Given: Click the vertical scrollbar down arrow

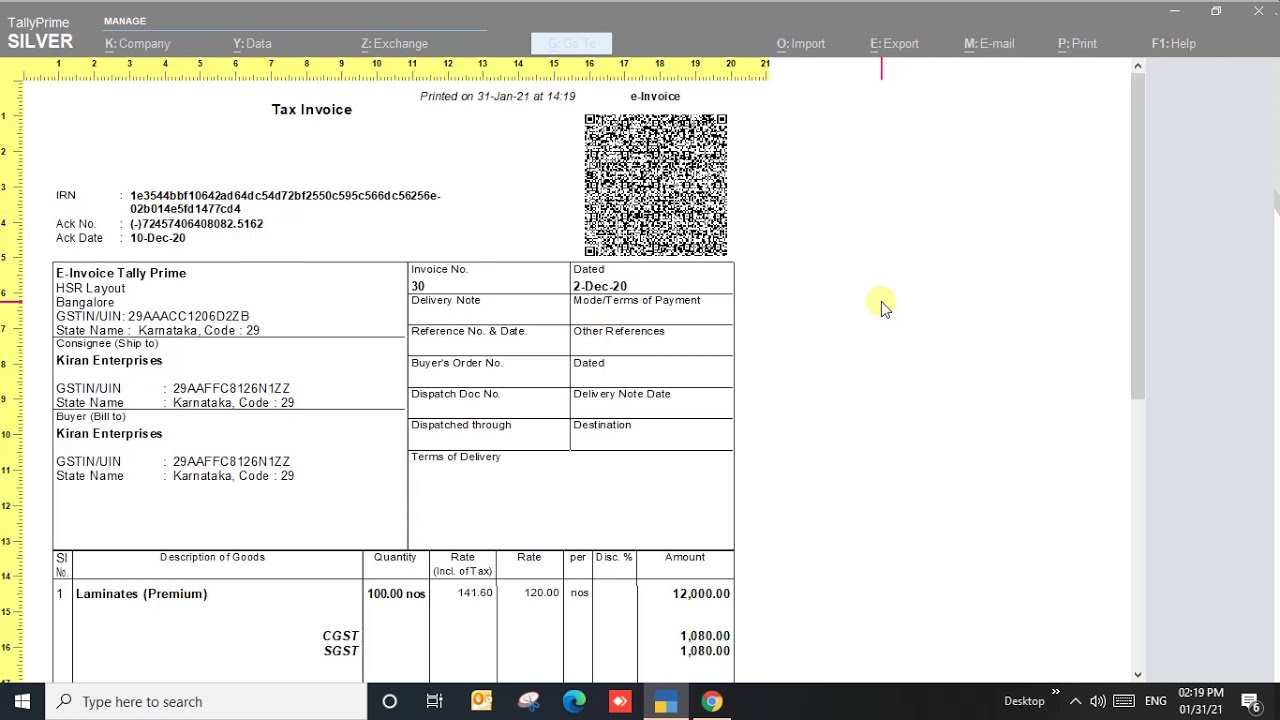Looking at the screenshot, I should pyautogui.click(x=1137, y=675).
